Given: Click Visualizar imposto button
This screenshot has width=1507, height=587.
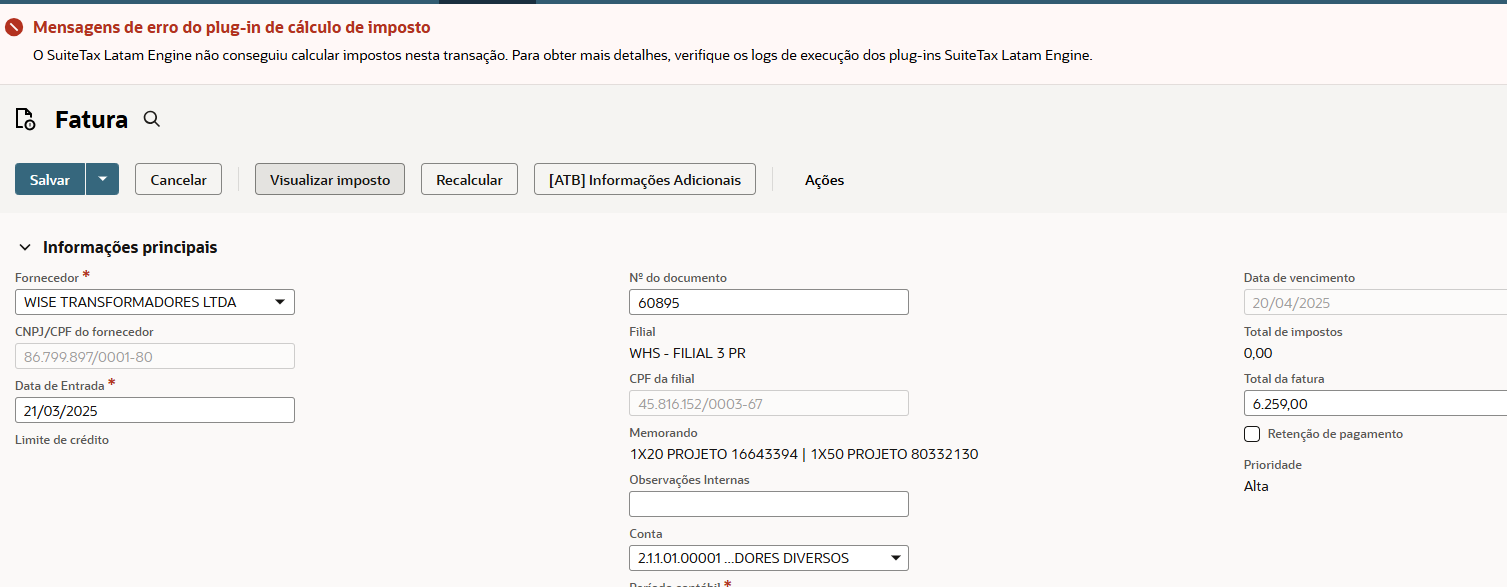Looking at the screenshot, I should click(x=330, y=180).
